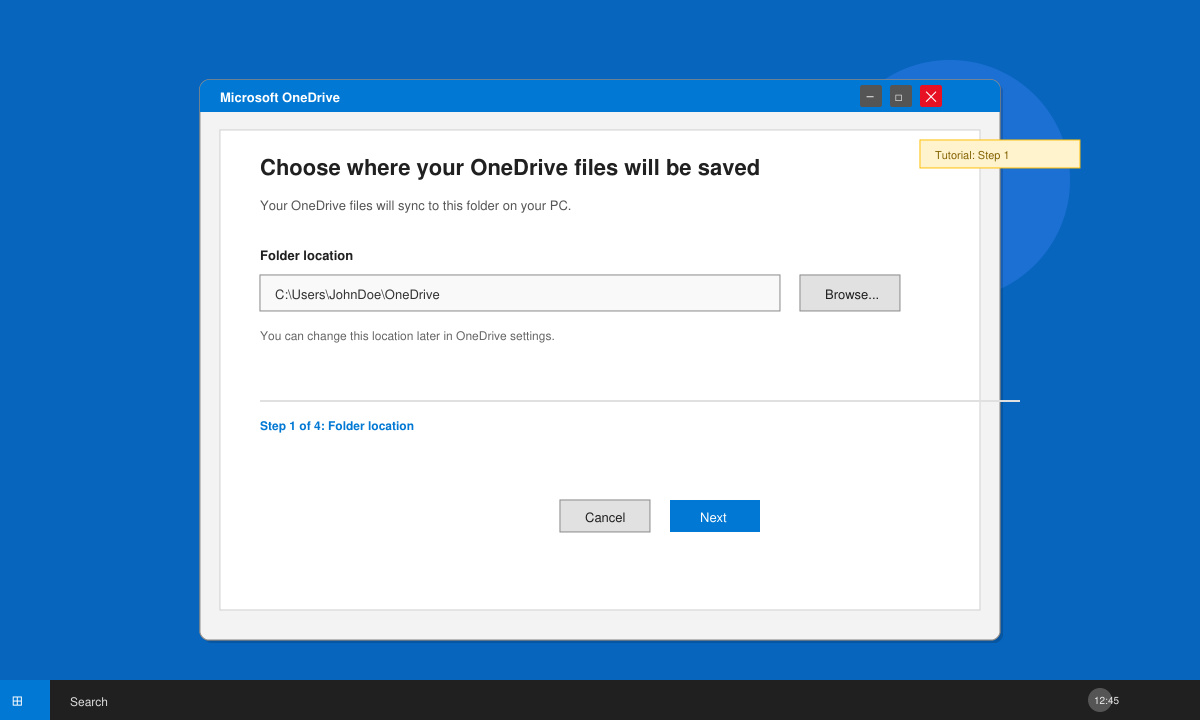Maximize the Microsoft OneDrive window
The height and width of the screenshot is (720, 1200).
pyautogui.click(x=901, y=96)
